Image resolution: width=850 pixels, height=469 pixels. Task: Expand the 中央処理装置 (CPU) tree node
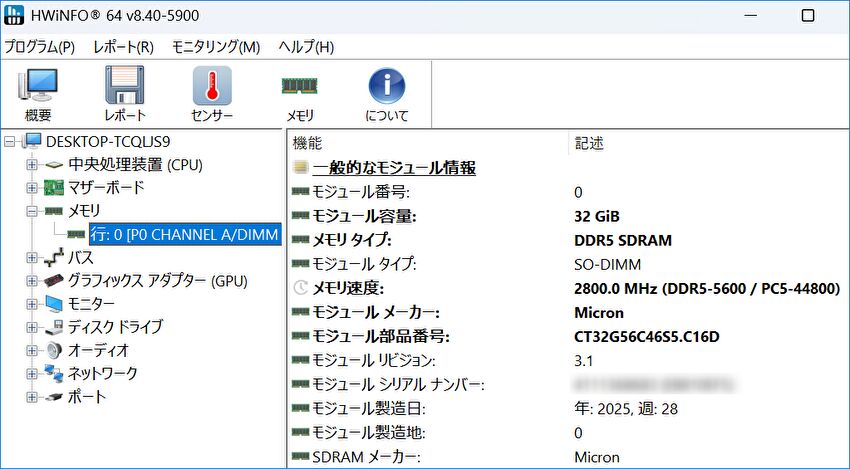coord(32,164)
